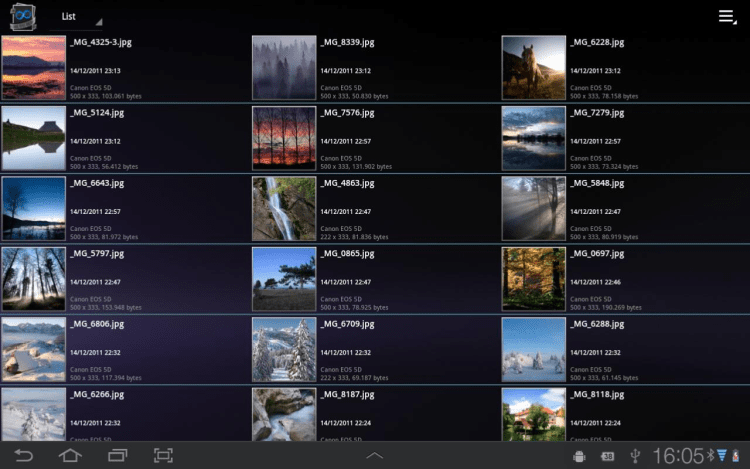
Task: Select the file name _MG_8187.jpg
Action: pyautogui.click(x=347, y=394)
